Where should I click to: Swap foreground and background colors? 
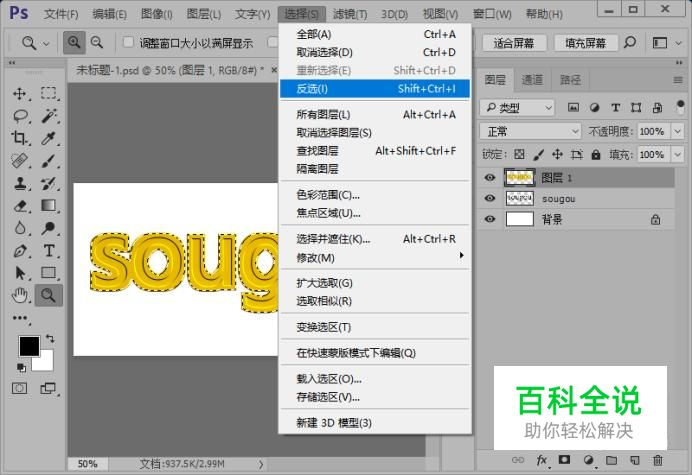(x=50, y=339)
